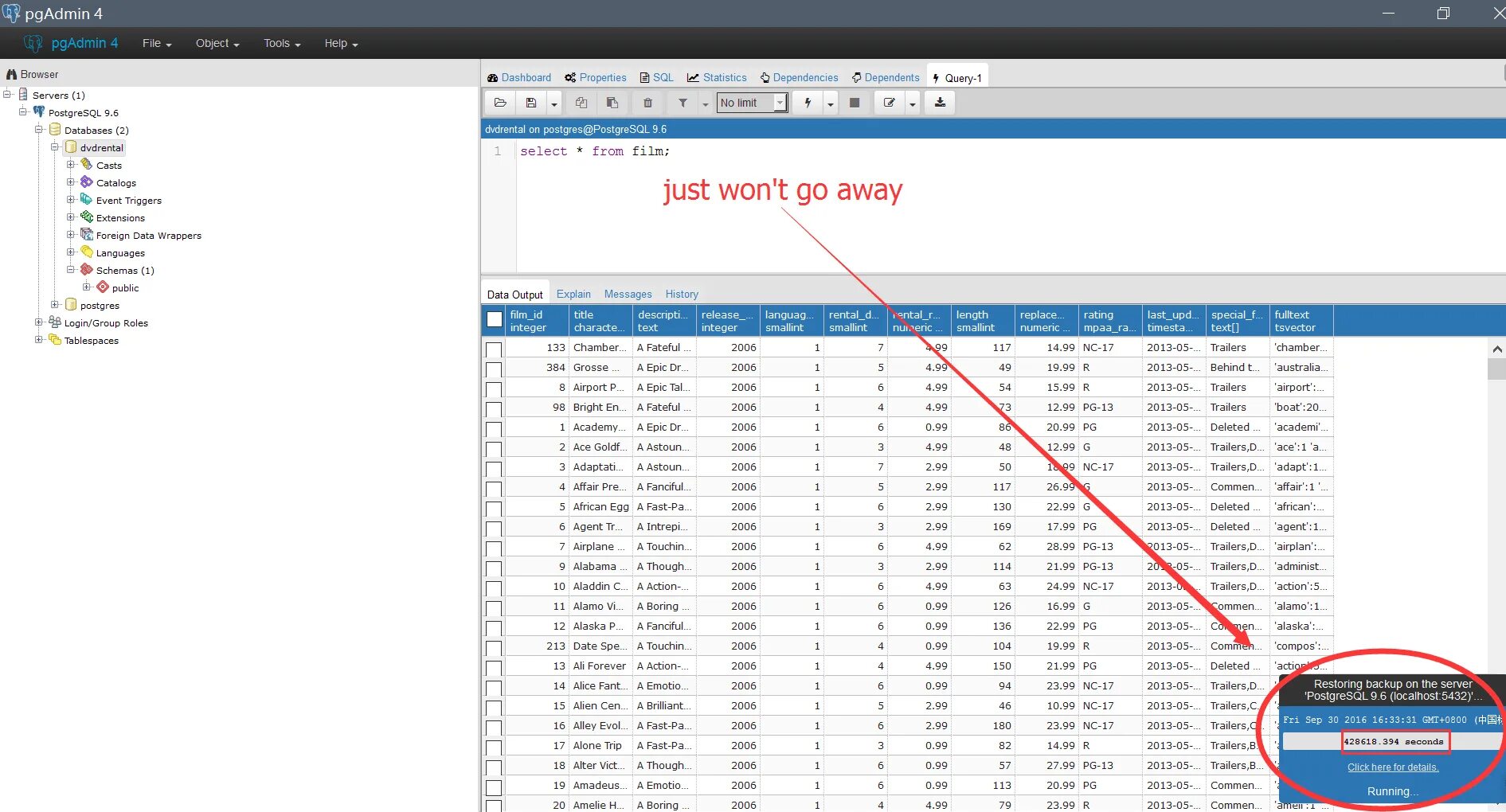Check the row checkbox for Airport P...

[494, 389]
